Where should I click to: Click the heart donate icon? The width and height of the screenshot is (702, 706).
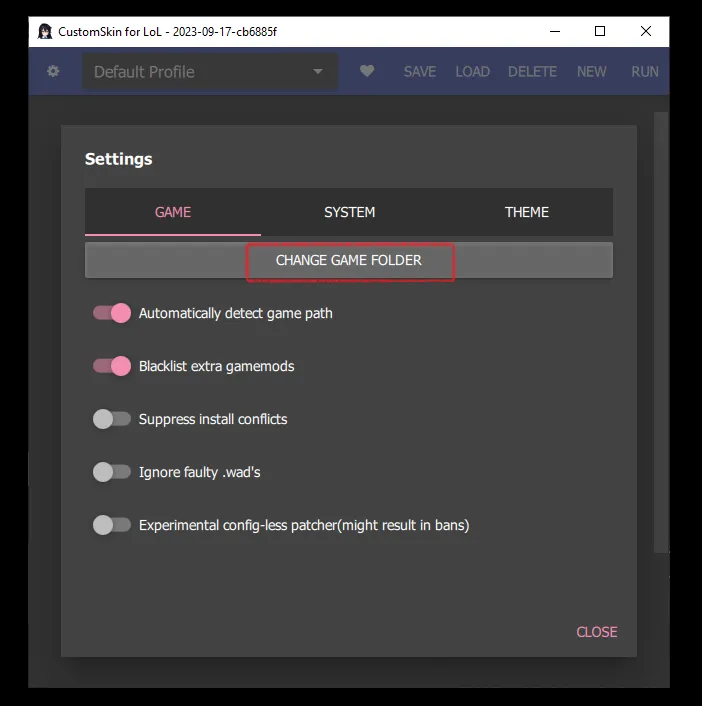(367, 71)
